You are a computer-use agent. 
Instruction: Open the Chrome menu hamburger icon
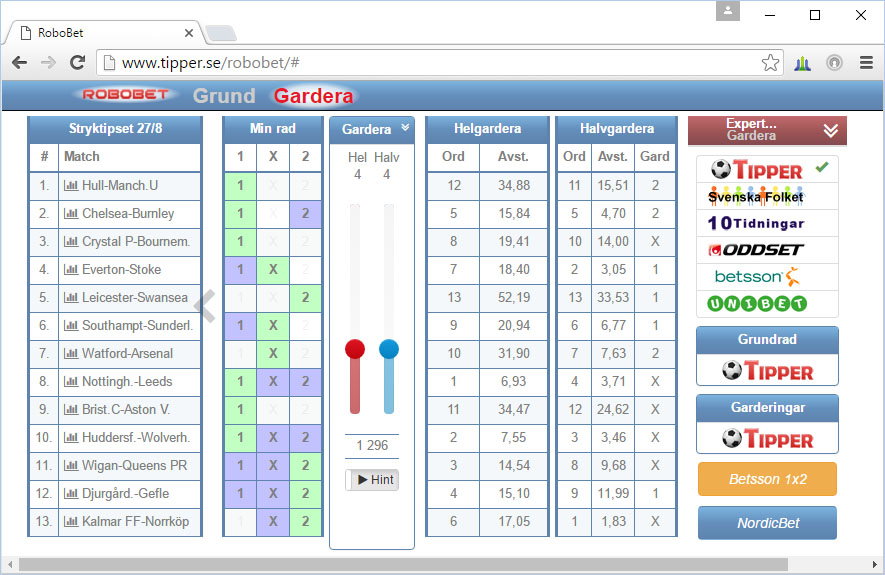click(x=866, y=63)
